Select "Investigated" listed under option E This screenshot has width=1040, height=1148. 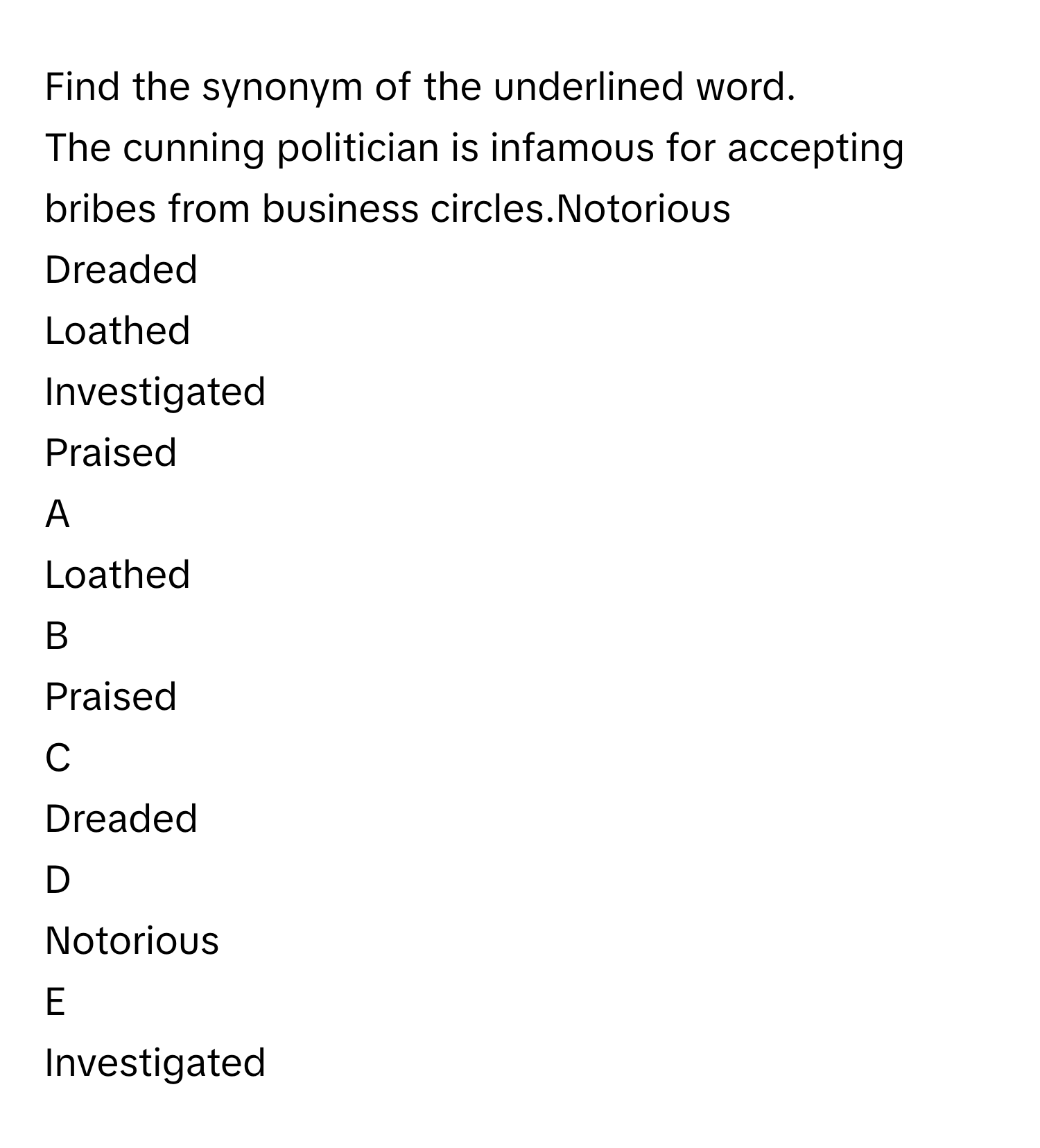(155, 1063)
